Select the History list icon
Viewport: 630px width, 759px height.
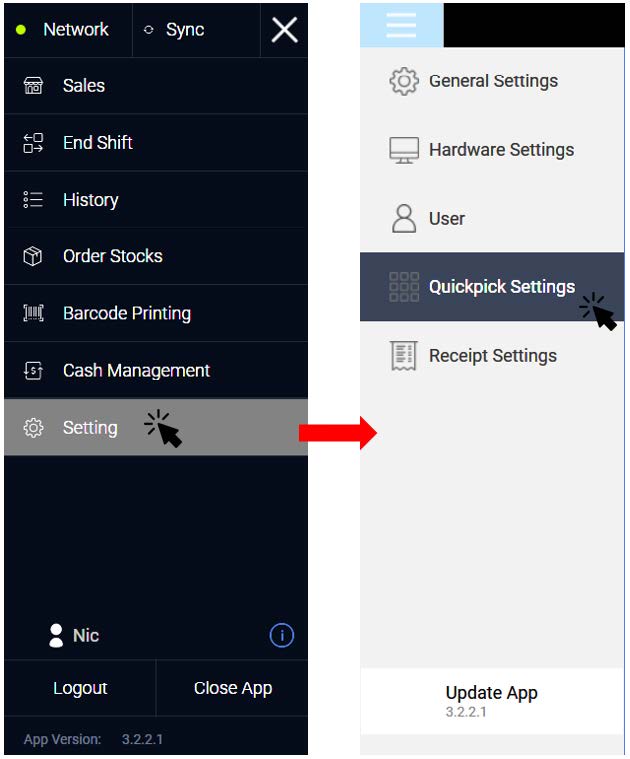tap(33, 199)
